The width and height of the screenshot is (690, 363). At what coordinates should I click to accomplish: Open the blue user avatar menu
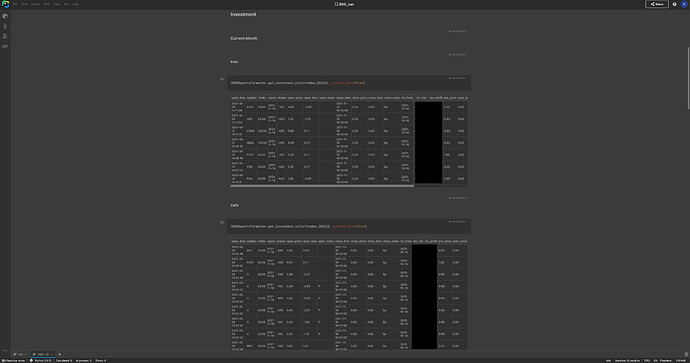[684, 4]
